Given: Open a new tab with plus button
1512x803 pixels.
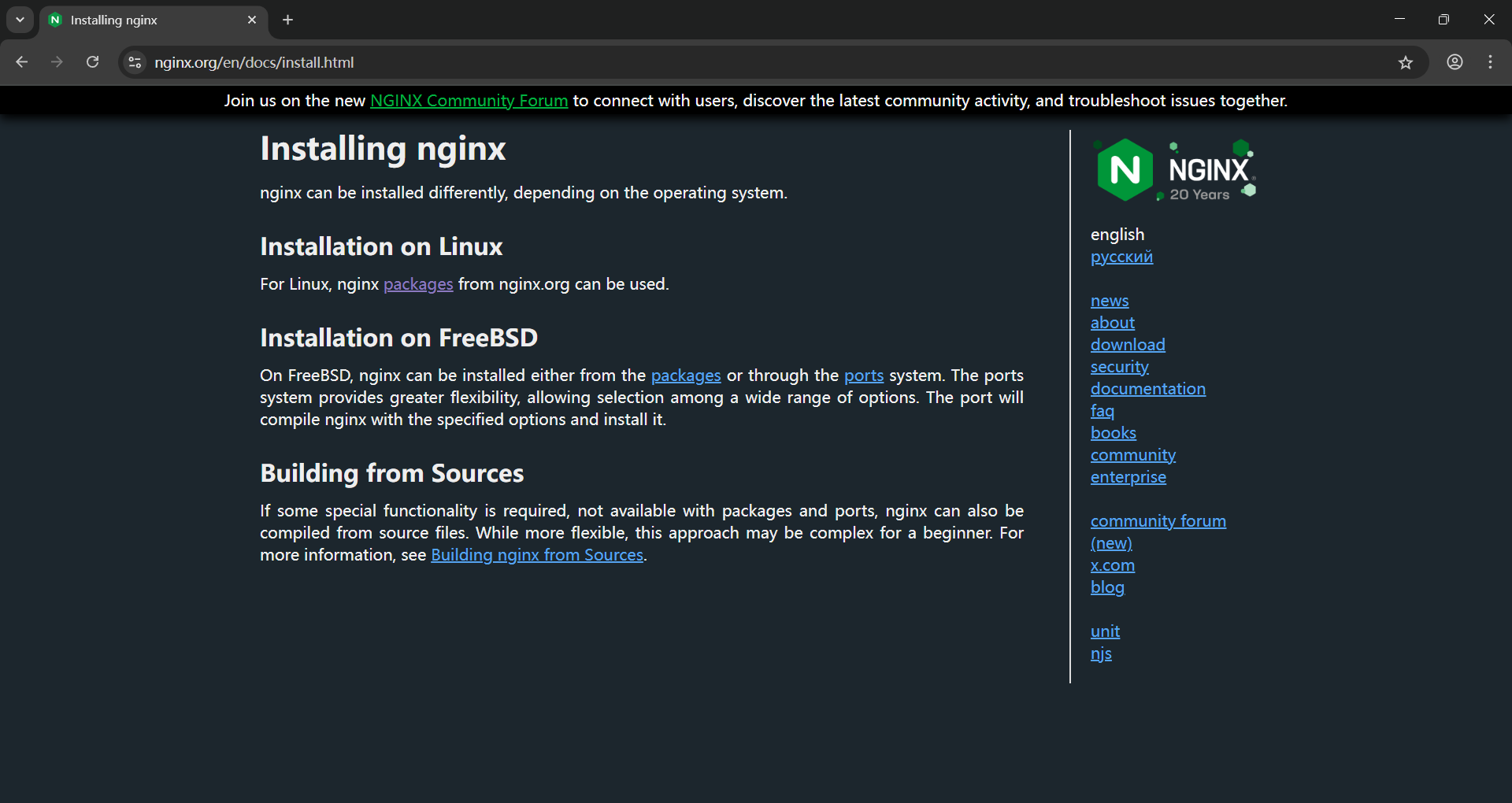Looking at the screenshot, I should (x=288, y=20).
